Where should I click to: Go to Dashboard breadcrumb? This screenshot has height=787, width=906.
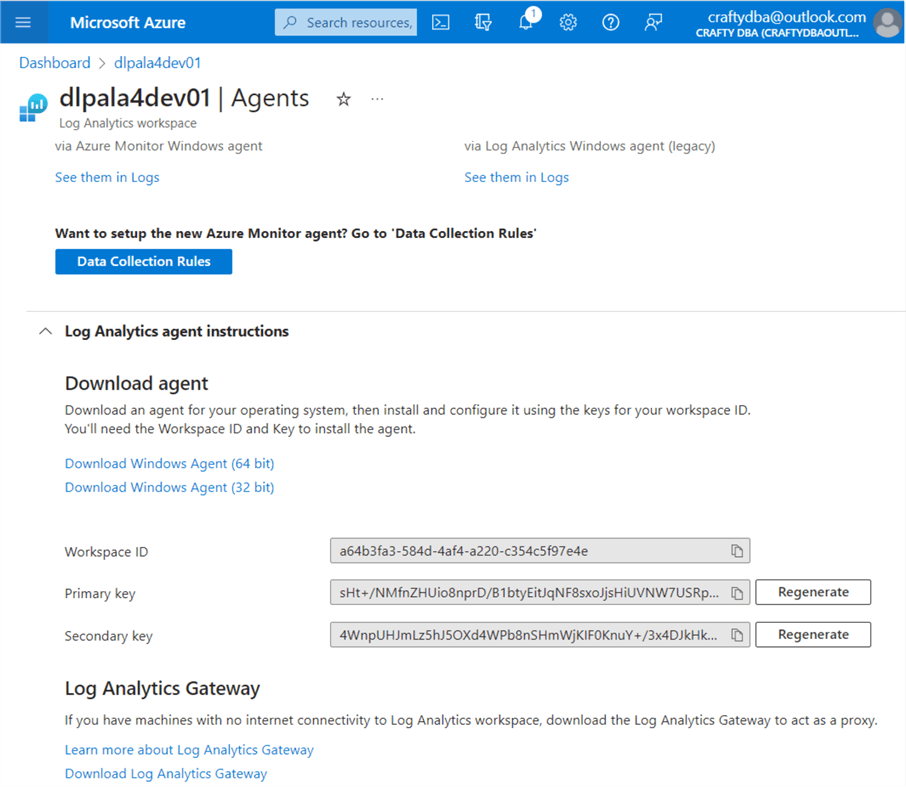pyautogui.click(x=55, y=62)
